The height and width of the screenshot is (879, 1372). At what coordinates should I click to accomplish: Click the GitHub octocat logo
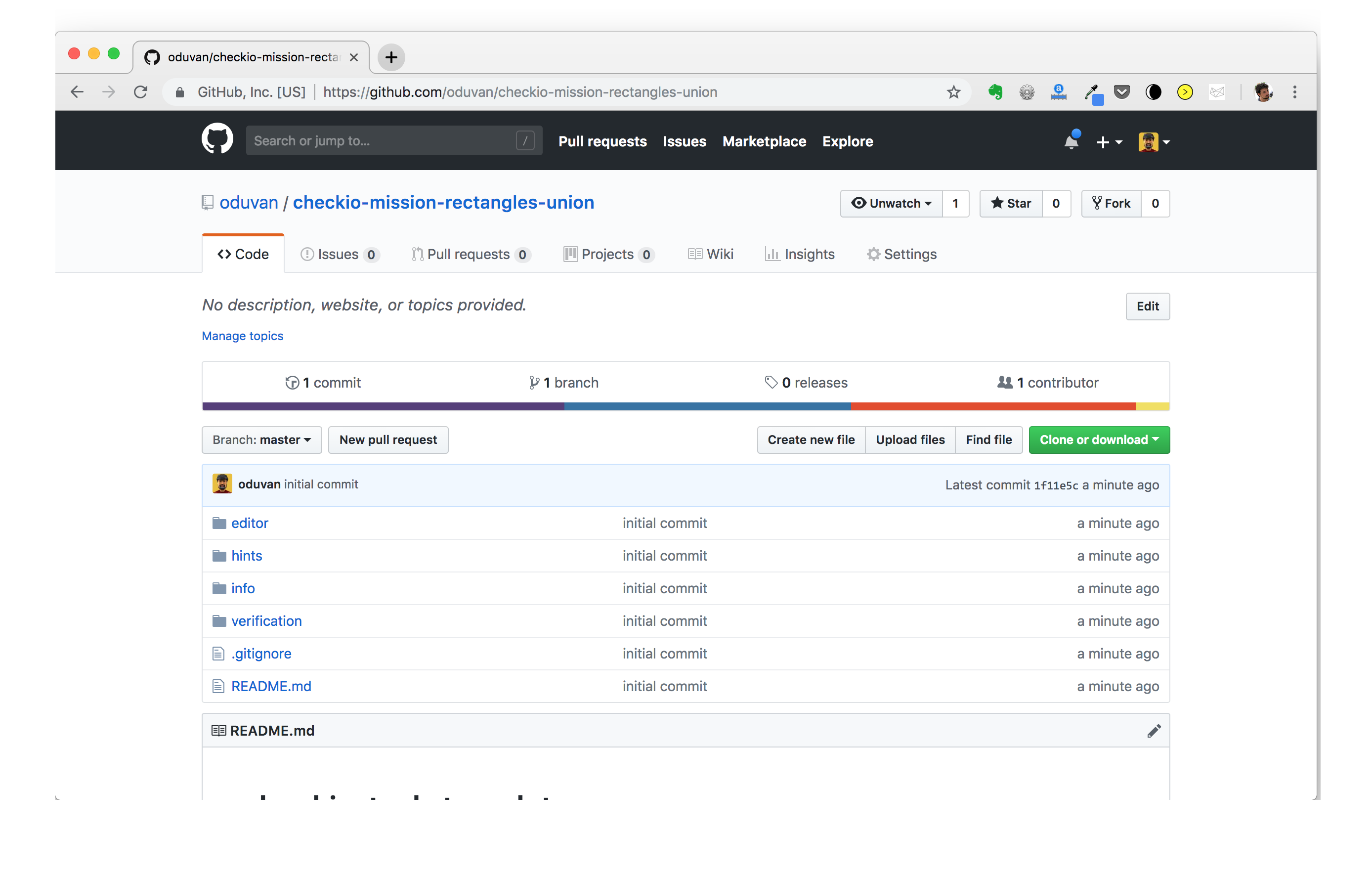pyautogui.click(x=217, y=140)
